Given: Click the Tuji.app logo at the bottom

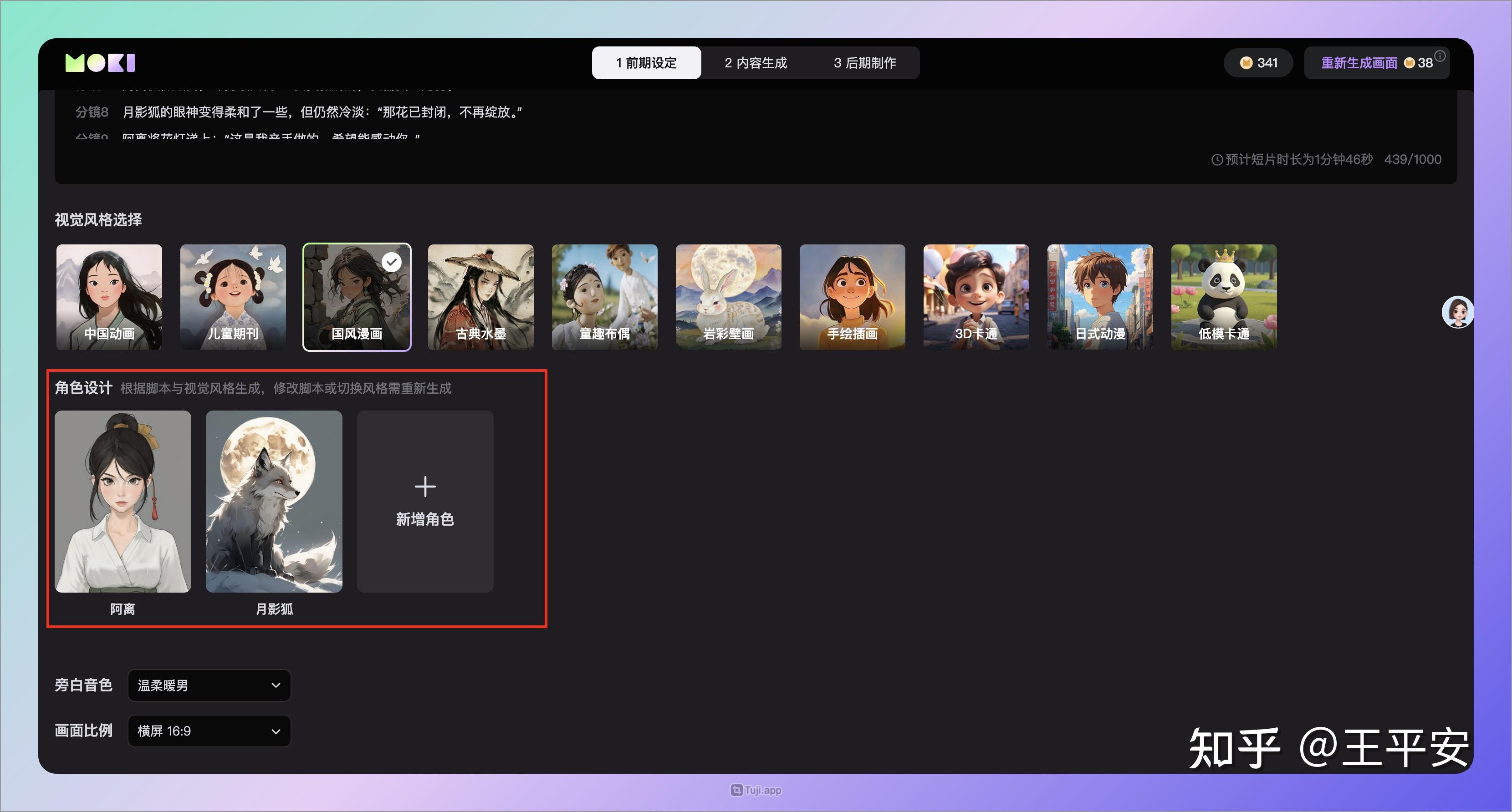Looking at the screenshot, I should point(756,790).
